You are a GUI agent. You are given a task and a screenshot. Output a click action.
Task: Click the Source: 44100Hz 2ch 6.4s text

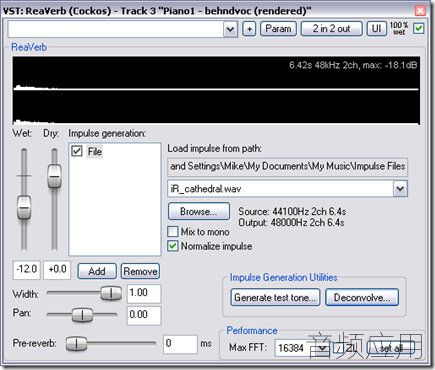[x=292, y=212]
